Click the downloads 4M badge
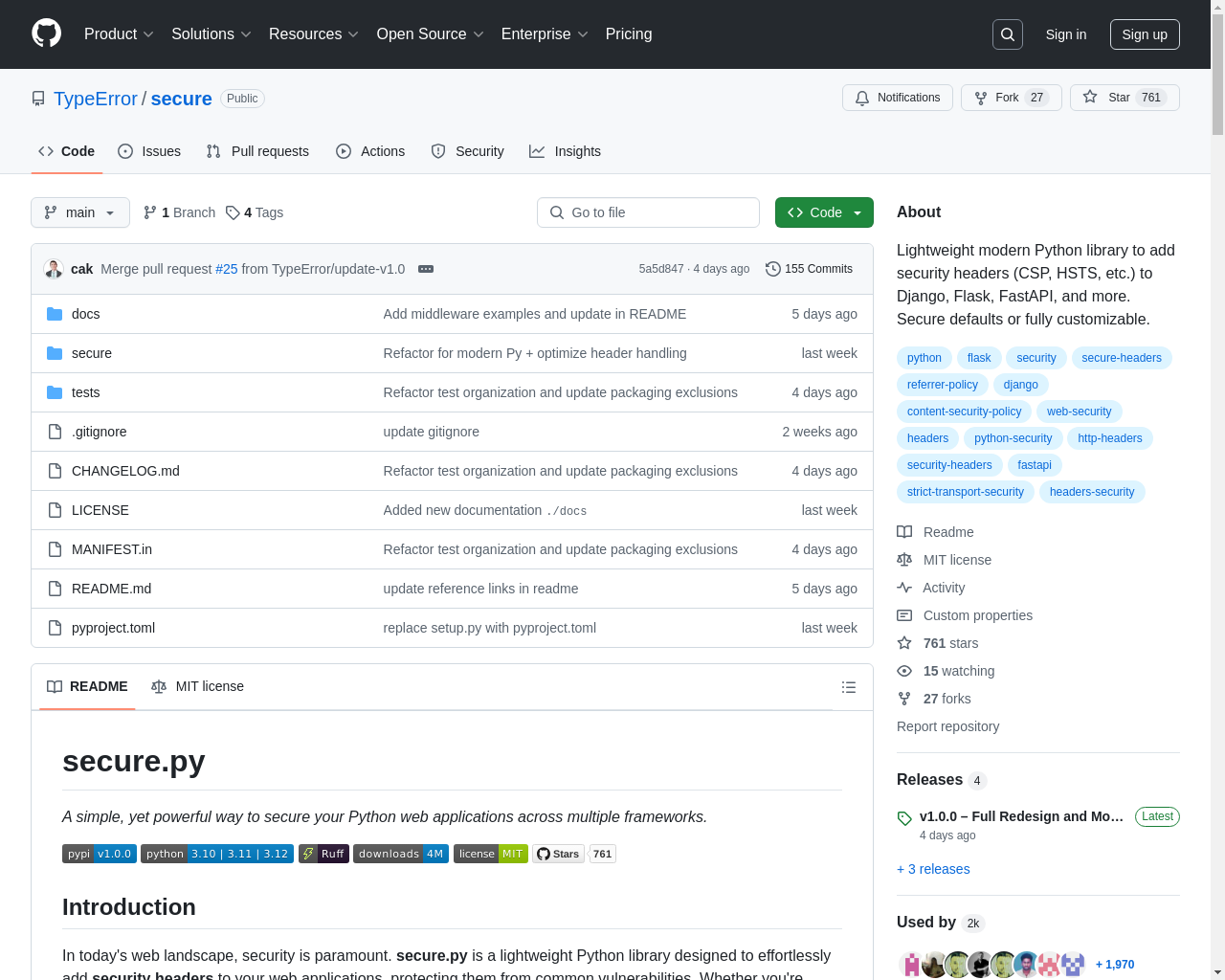This screenshot has height=980, width=1225. [x=401, y=854]
